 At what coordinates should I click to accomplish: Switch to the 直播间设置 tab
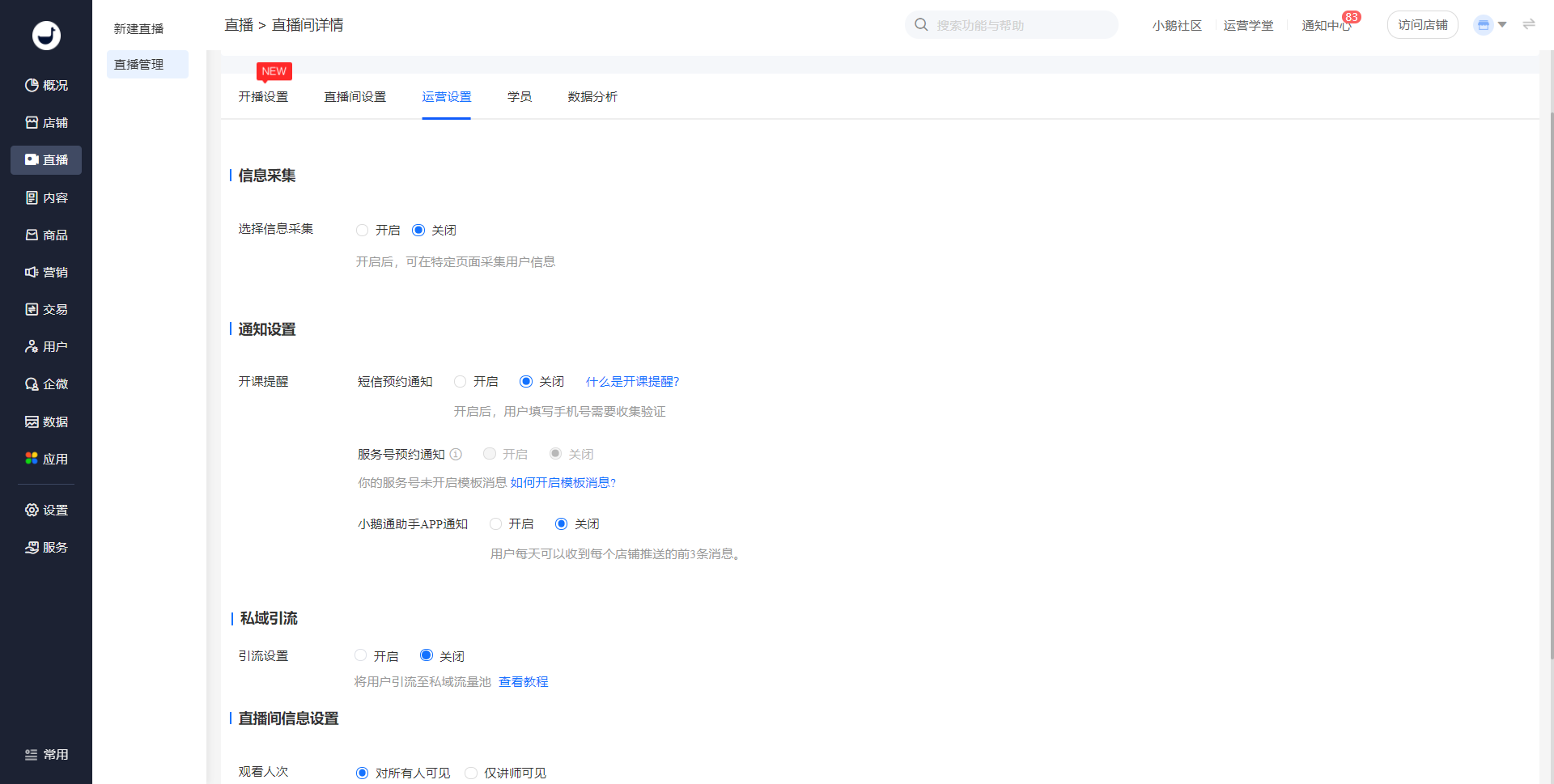coord(355,97)
